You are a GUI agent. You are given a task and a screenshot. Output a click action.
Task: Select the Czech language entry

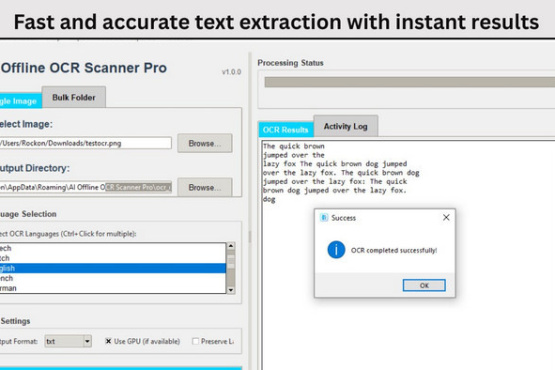click(113, 248)
